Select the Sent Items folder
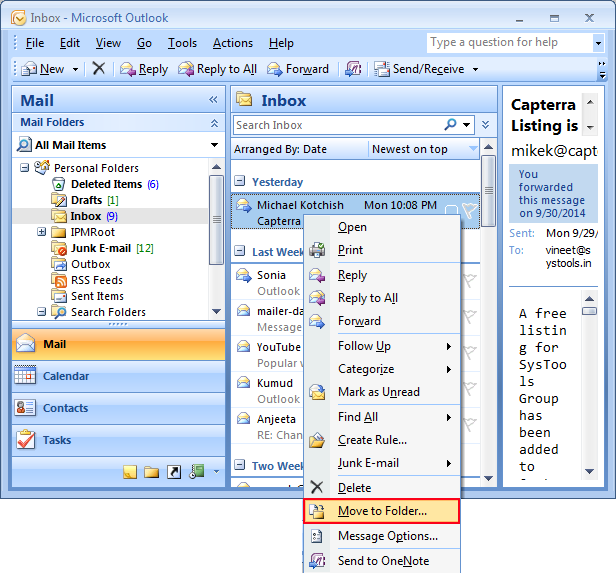616x573 pixels. pos(87,296)
